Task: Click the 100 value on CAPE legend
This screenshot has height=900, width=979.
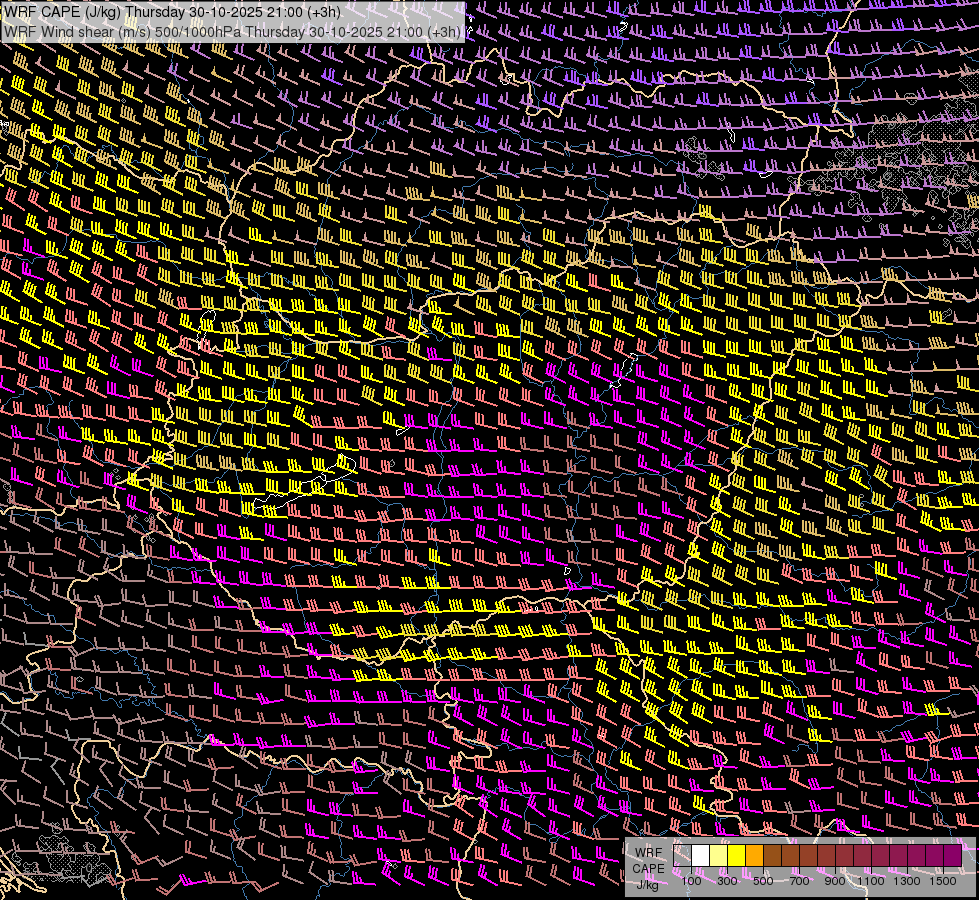Action: click(x=691, y=881)
